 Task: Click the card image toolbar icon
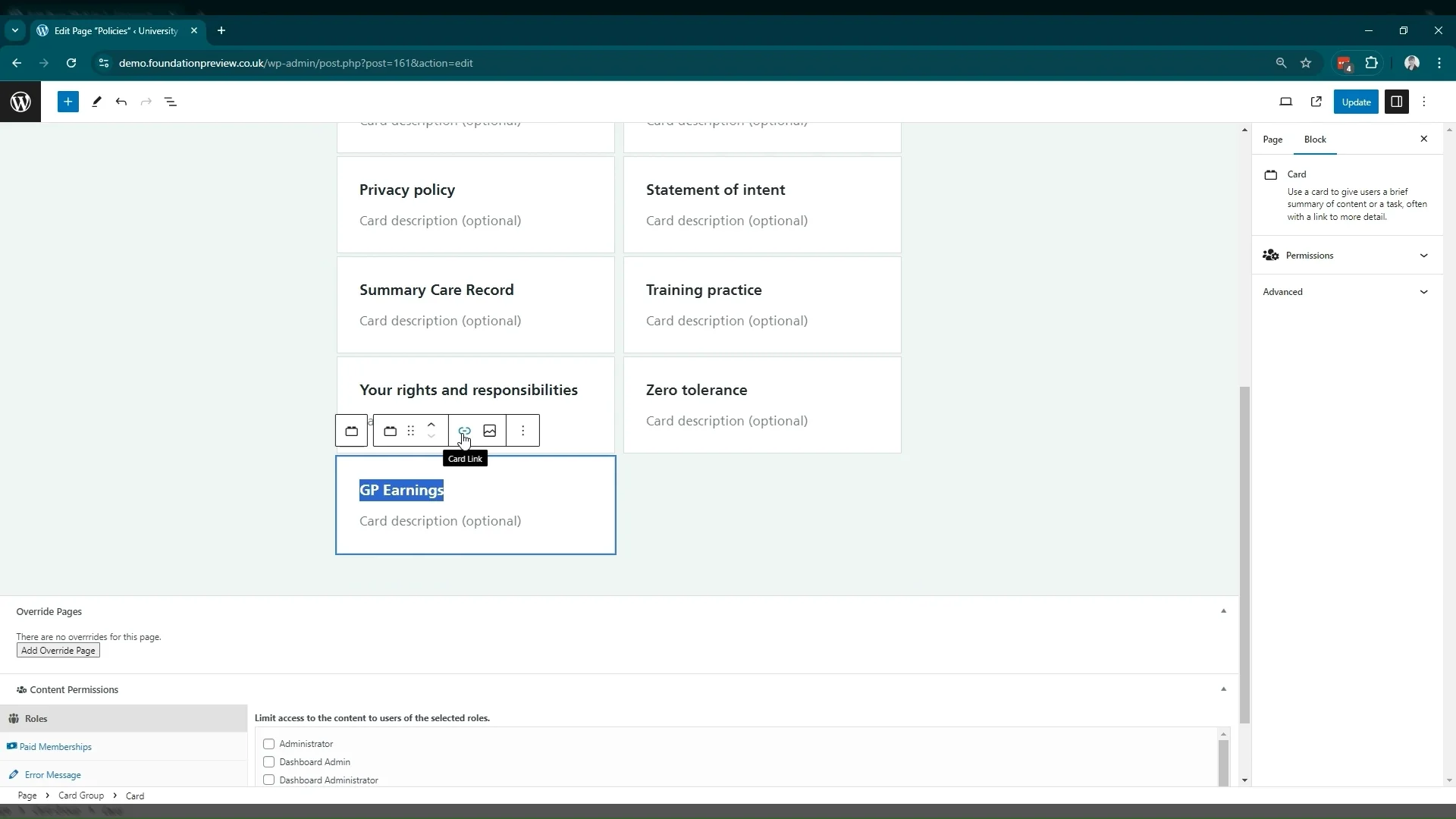(490, 431)
